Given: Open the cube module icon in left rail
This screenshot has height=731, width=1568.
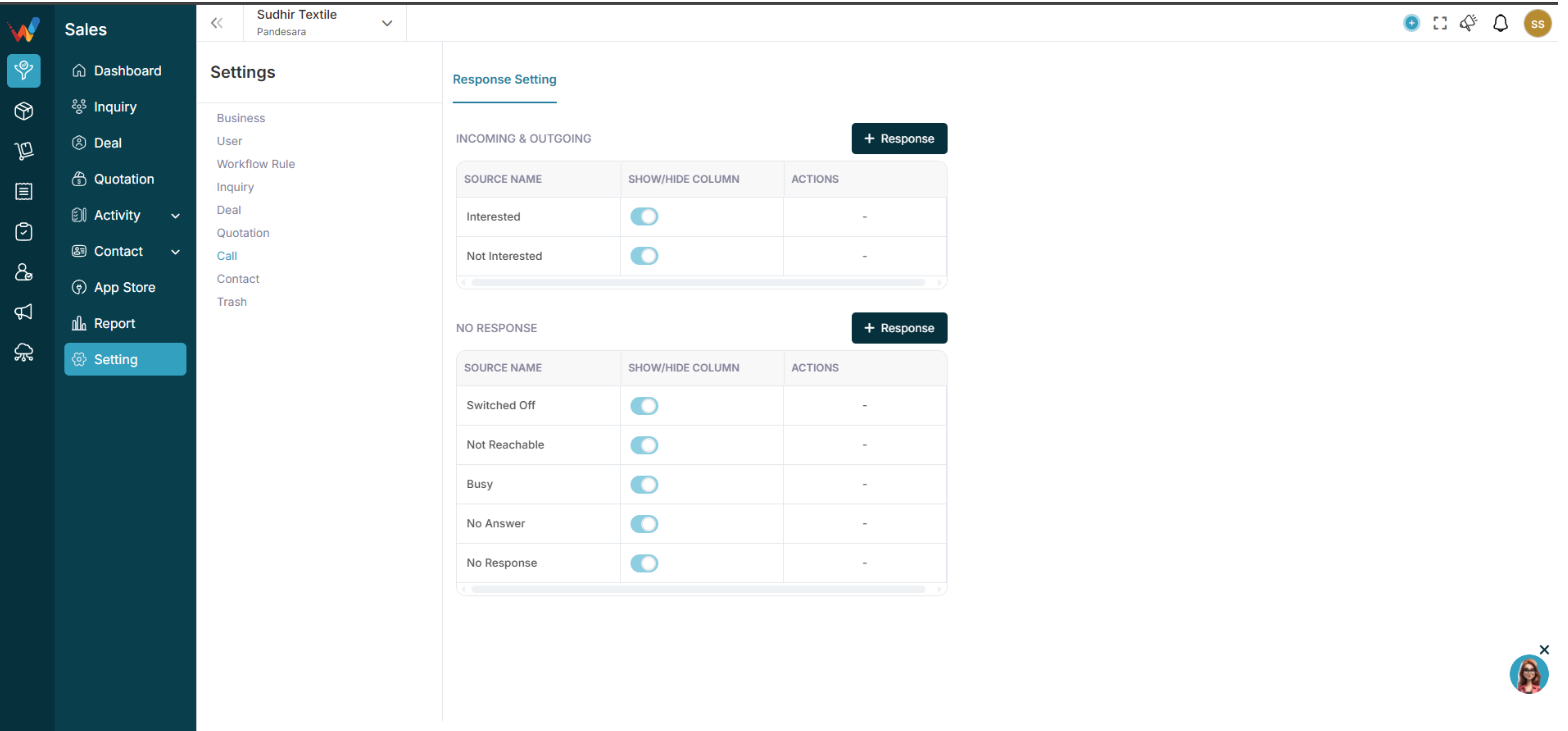Looking at the screenshot, I should click(24, 111).
